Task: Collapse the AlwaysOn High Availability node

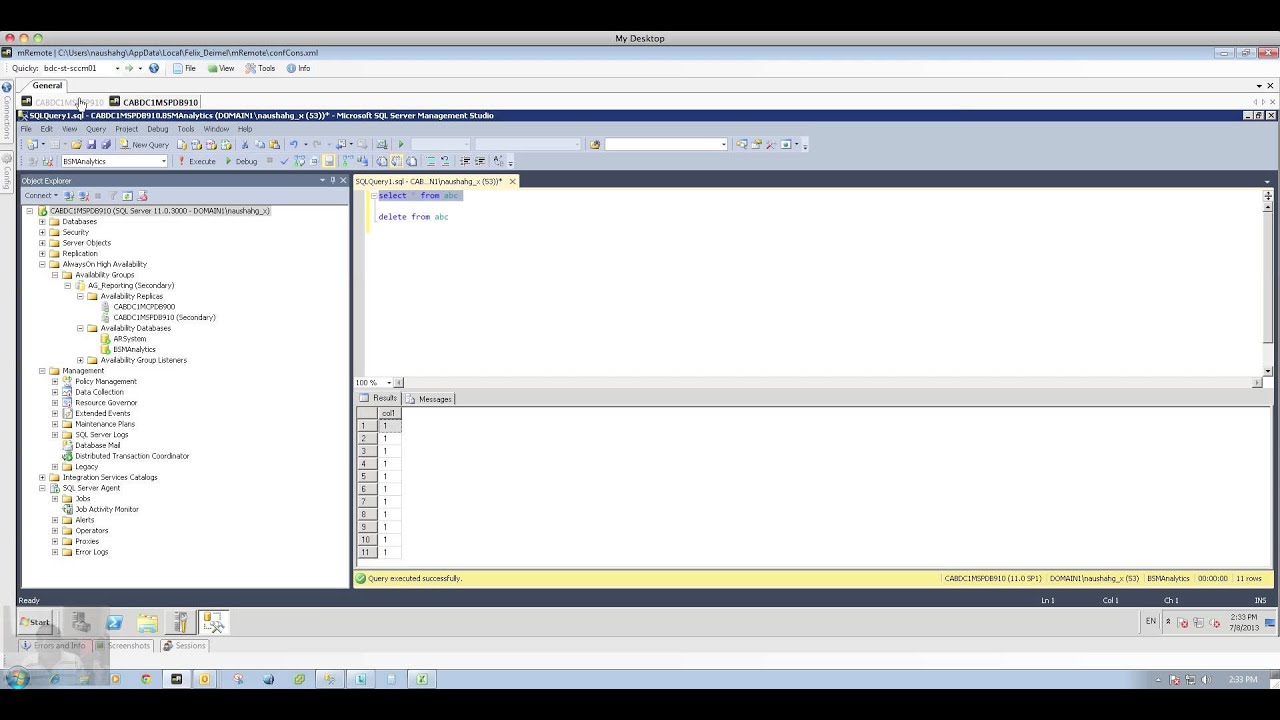Action: pyautogui.click(x=42, y=264)
